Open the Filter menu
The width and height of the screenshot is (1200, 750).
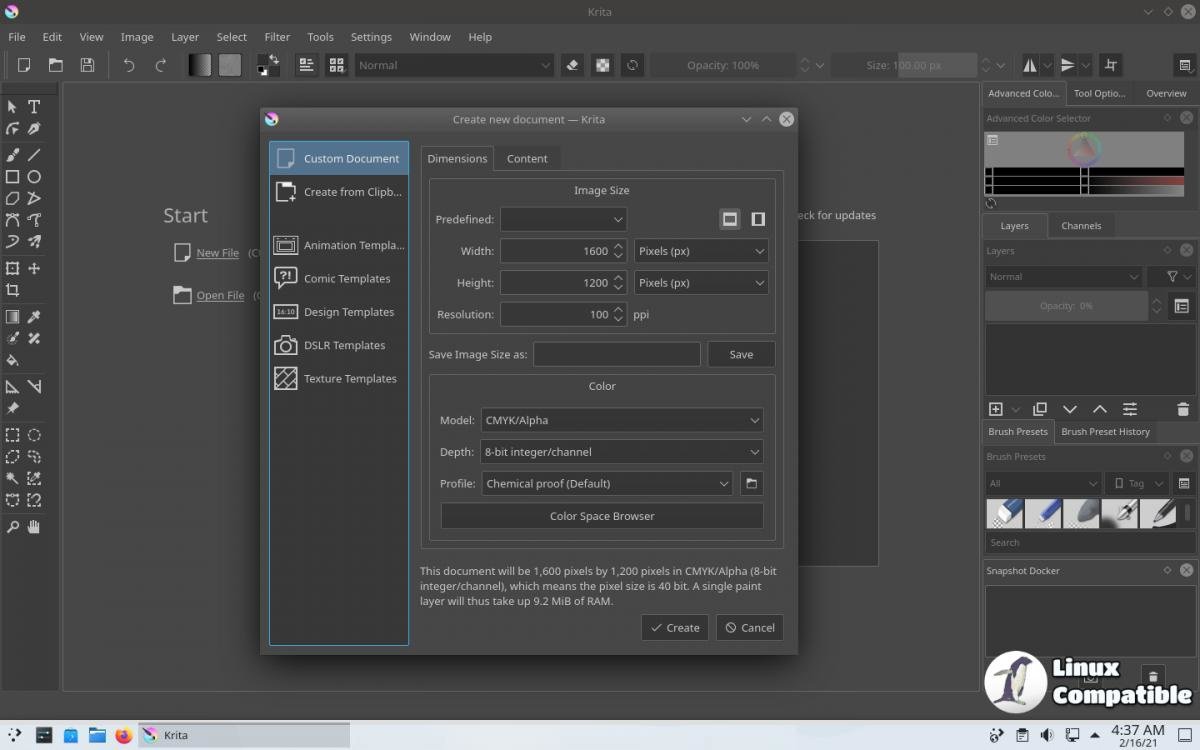(x=277, y=37)
